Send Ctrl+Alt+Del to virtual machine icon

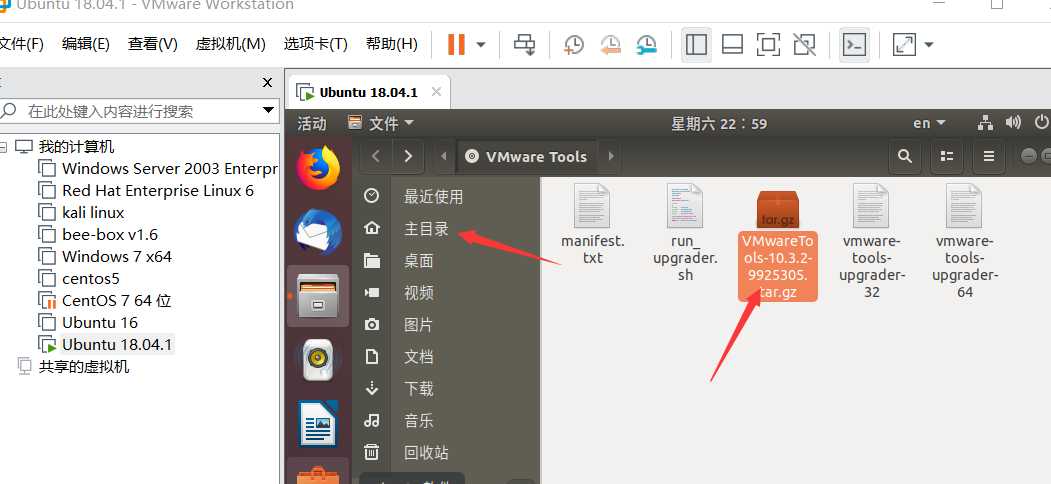tap(525, 45)
